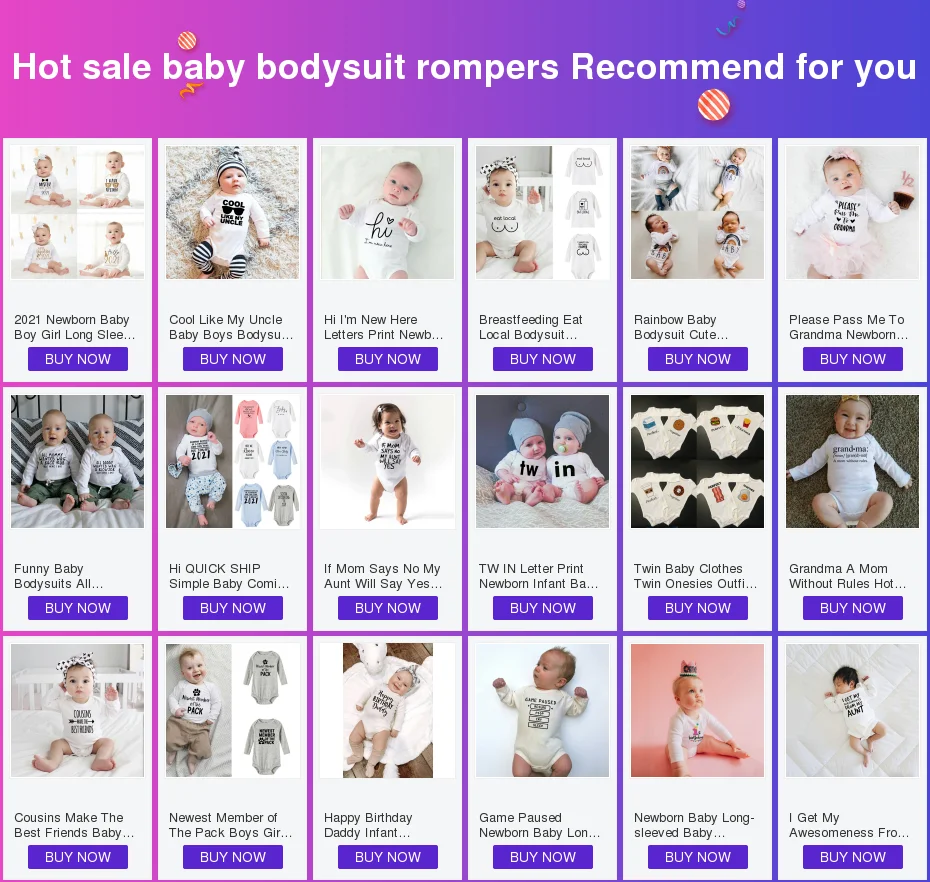Click the Hi I'm New Here product photo

(x=387, y=212)
